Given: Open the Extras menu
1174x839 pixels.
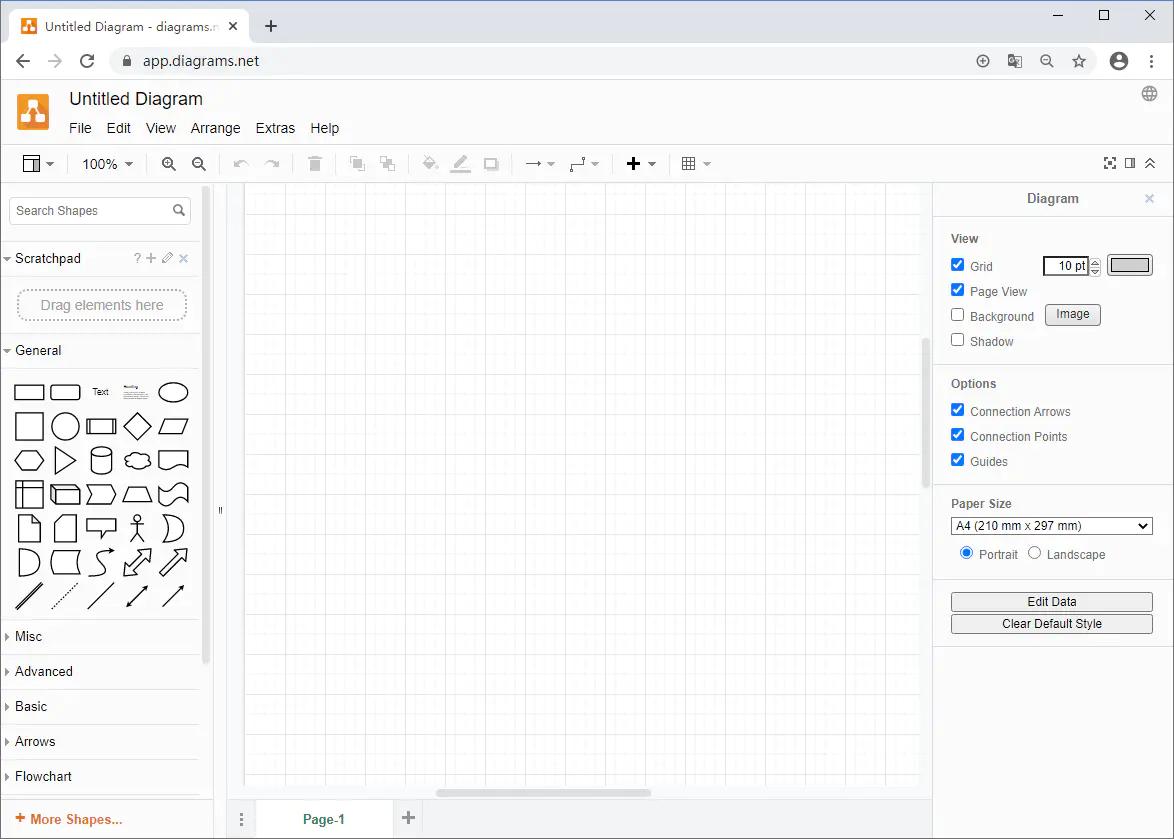Looking at the screenshot, I should pyautogui.click(x=275, y=128).
